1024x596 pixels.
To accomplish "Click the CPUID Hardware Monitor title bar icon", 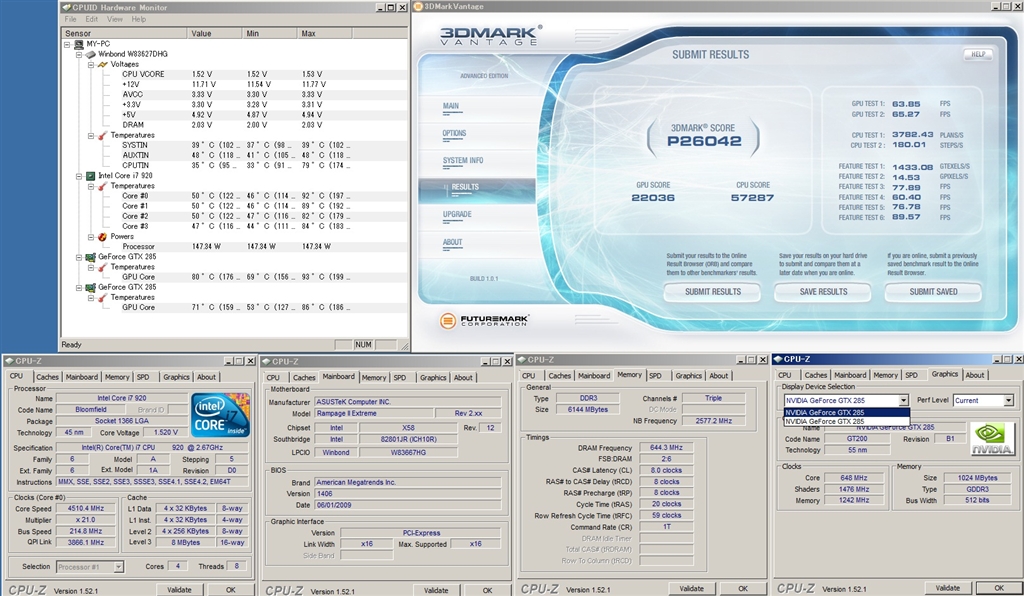I will coord(66,7).
